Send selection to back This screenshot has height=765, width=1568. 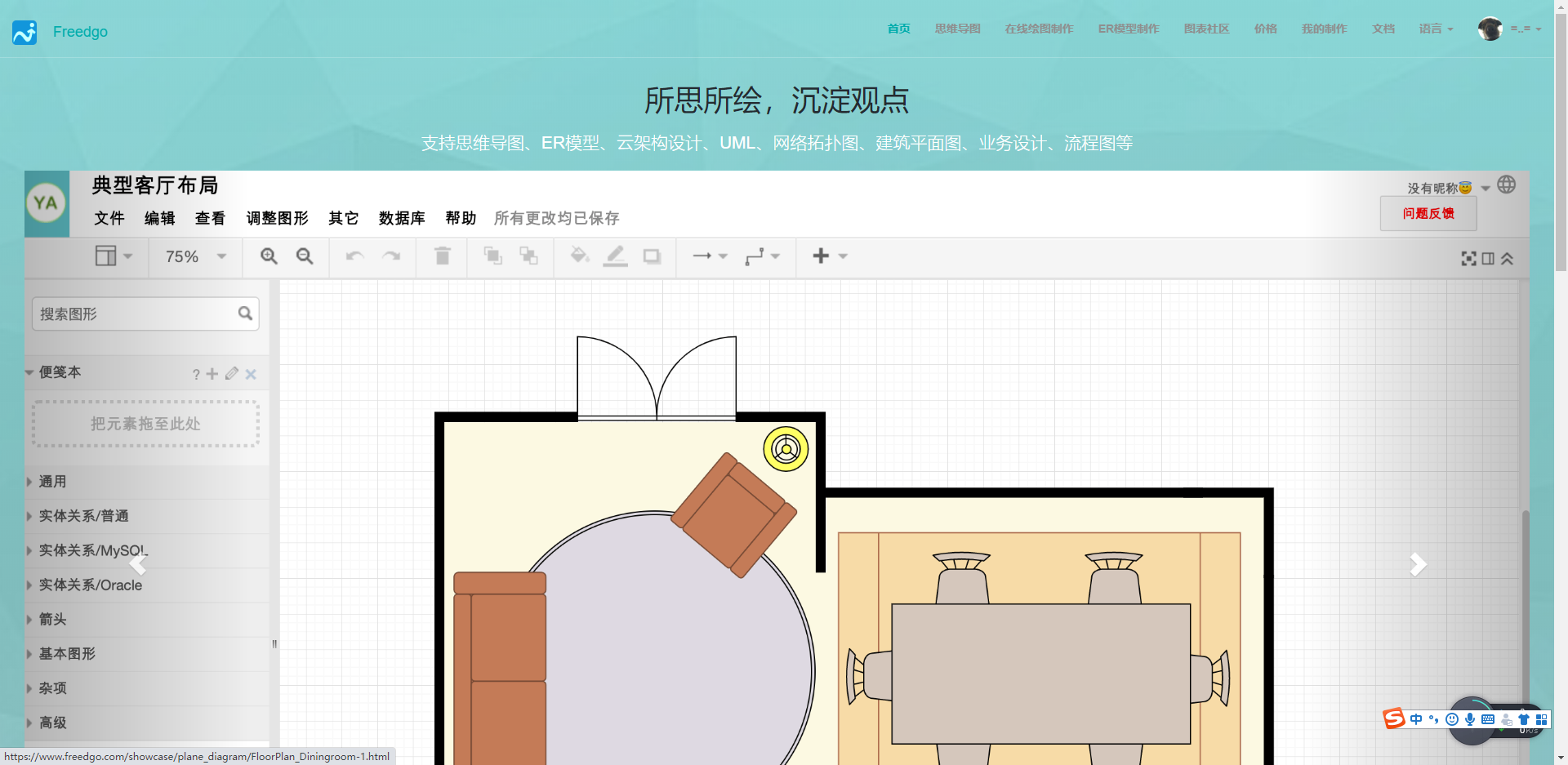(x=529, y=256)
